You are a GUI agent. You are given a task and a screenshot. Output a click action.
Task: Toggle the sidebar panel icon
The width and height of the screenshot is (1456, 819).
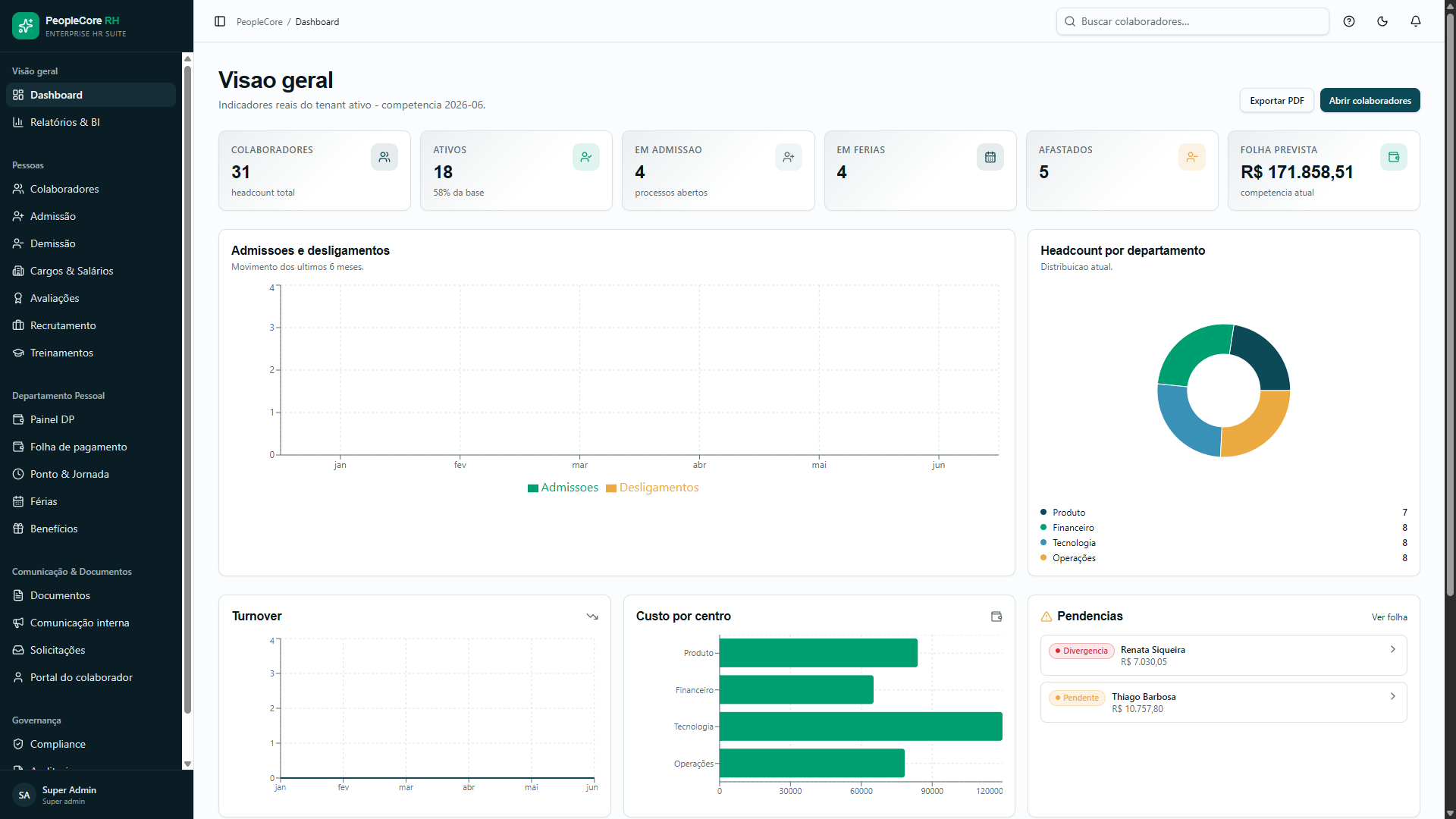point(220,21)
